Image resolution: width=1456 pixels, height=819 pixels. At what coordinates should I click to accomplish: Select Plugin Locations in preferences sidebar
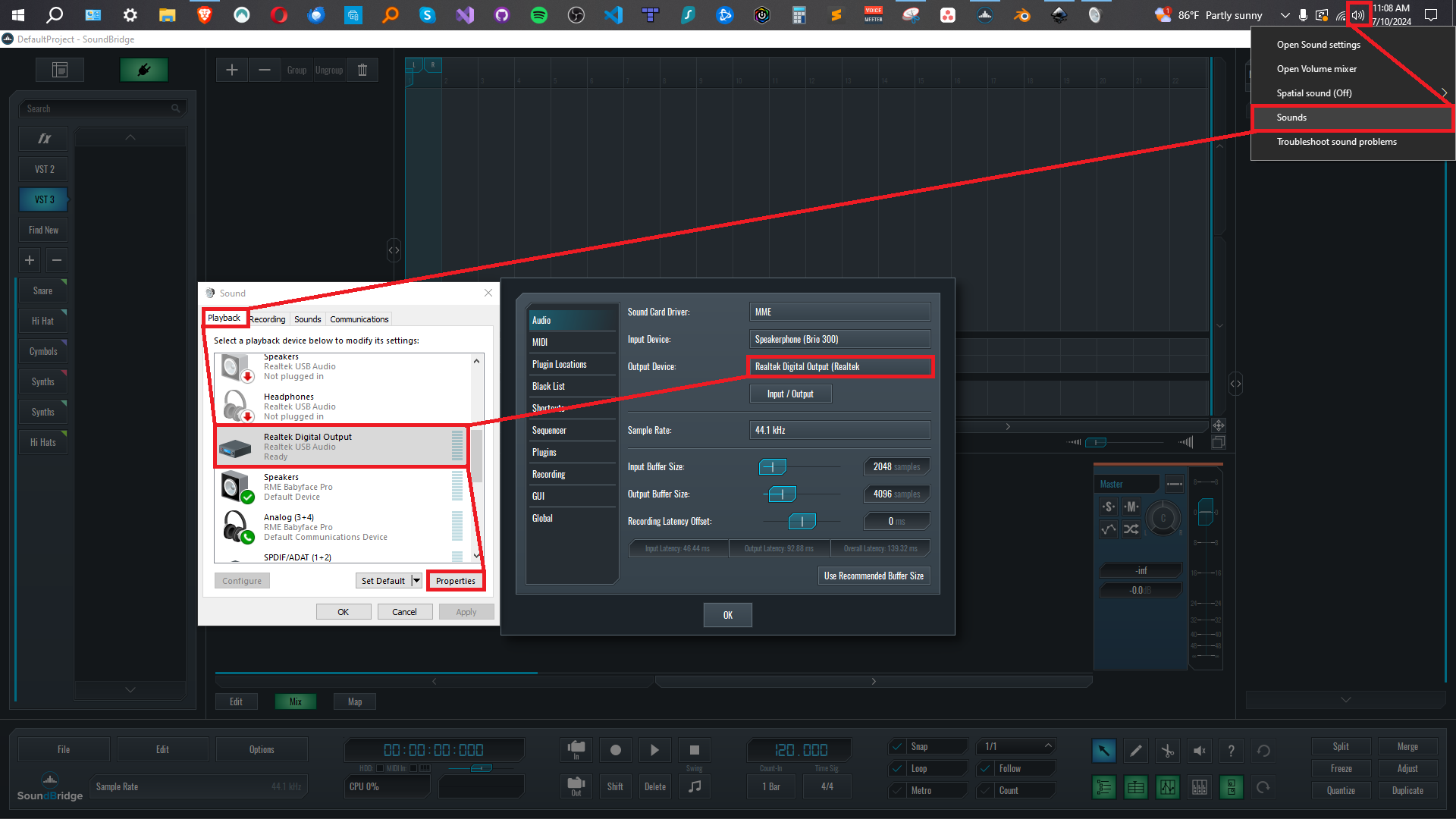point(572,364)
